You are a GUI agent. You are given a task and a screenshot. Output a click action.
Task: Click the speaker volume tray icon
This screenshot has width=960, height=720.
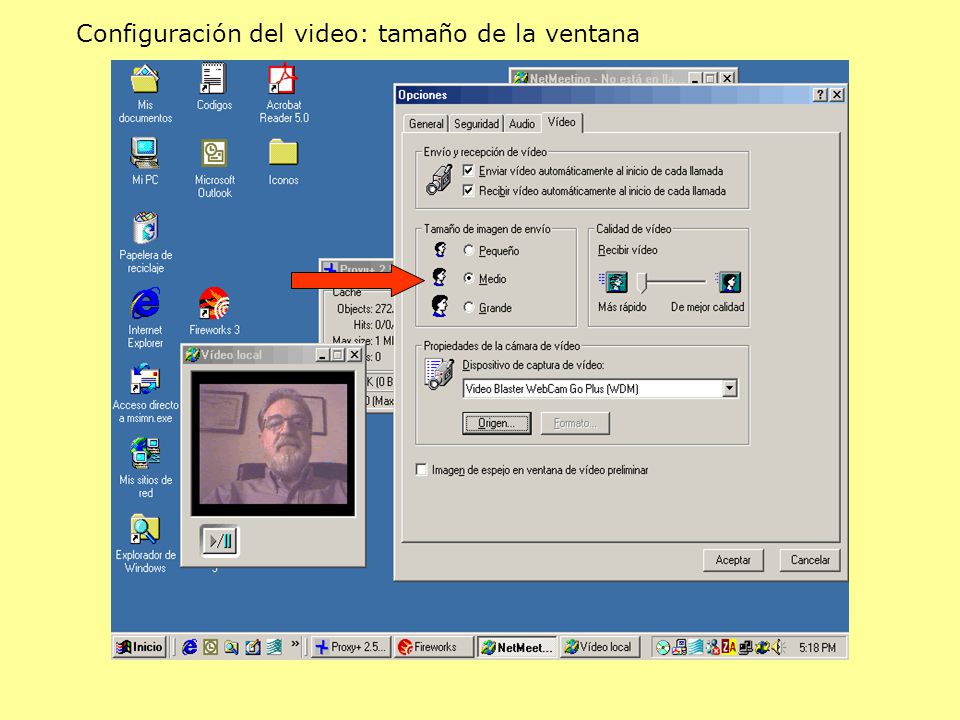click(778, 647)
